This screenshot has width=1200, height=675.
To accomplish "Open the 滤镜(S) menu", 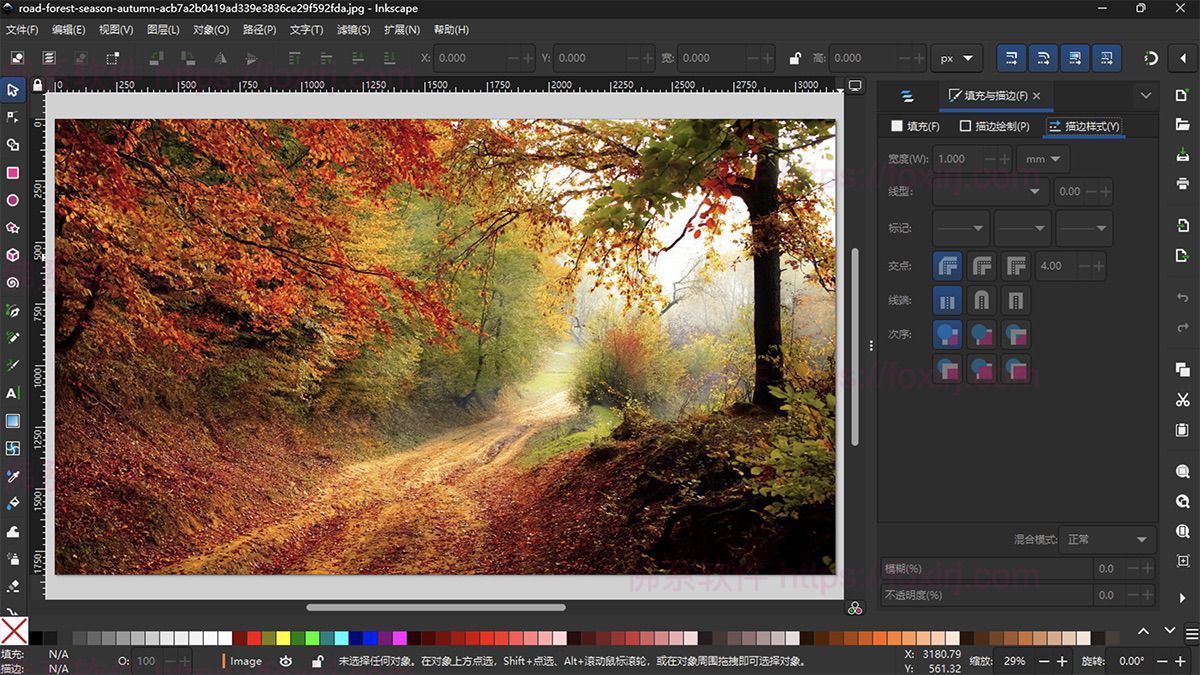I will point(353,30).
